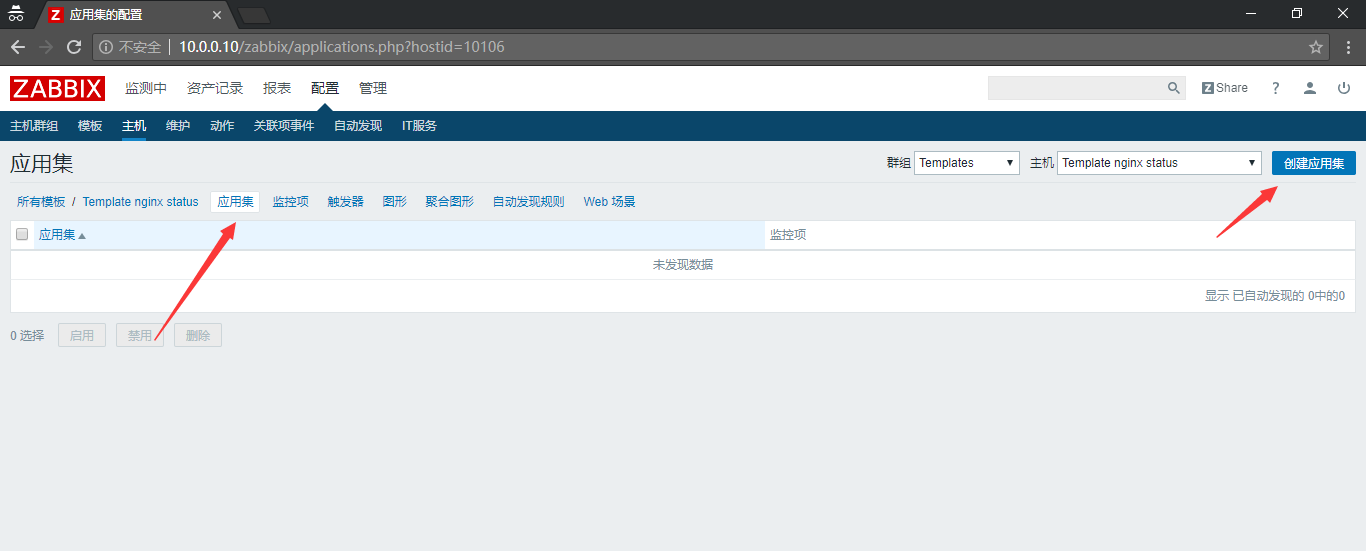Open the help question mark icon
1366x551 pixels.
[x=1275, y=88]
